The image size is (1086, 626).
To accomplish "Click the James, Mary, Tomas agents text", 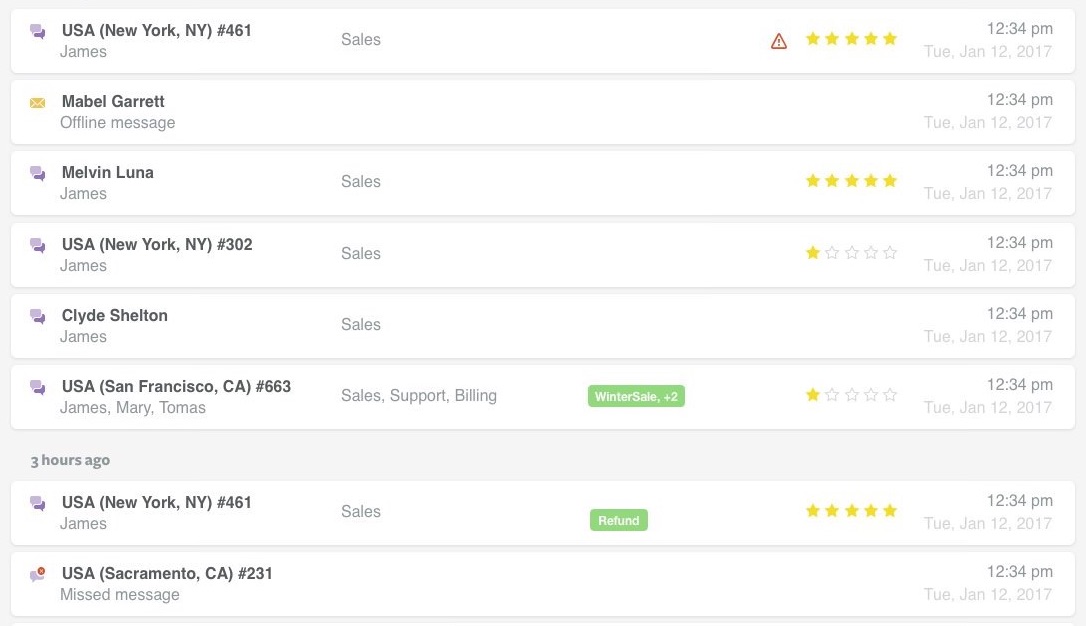I will click(133, 408).
